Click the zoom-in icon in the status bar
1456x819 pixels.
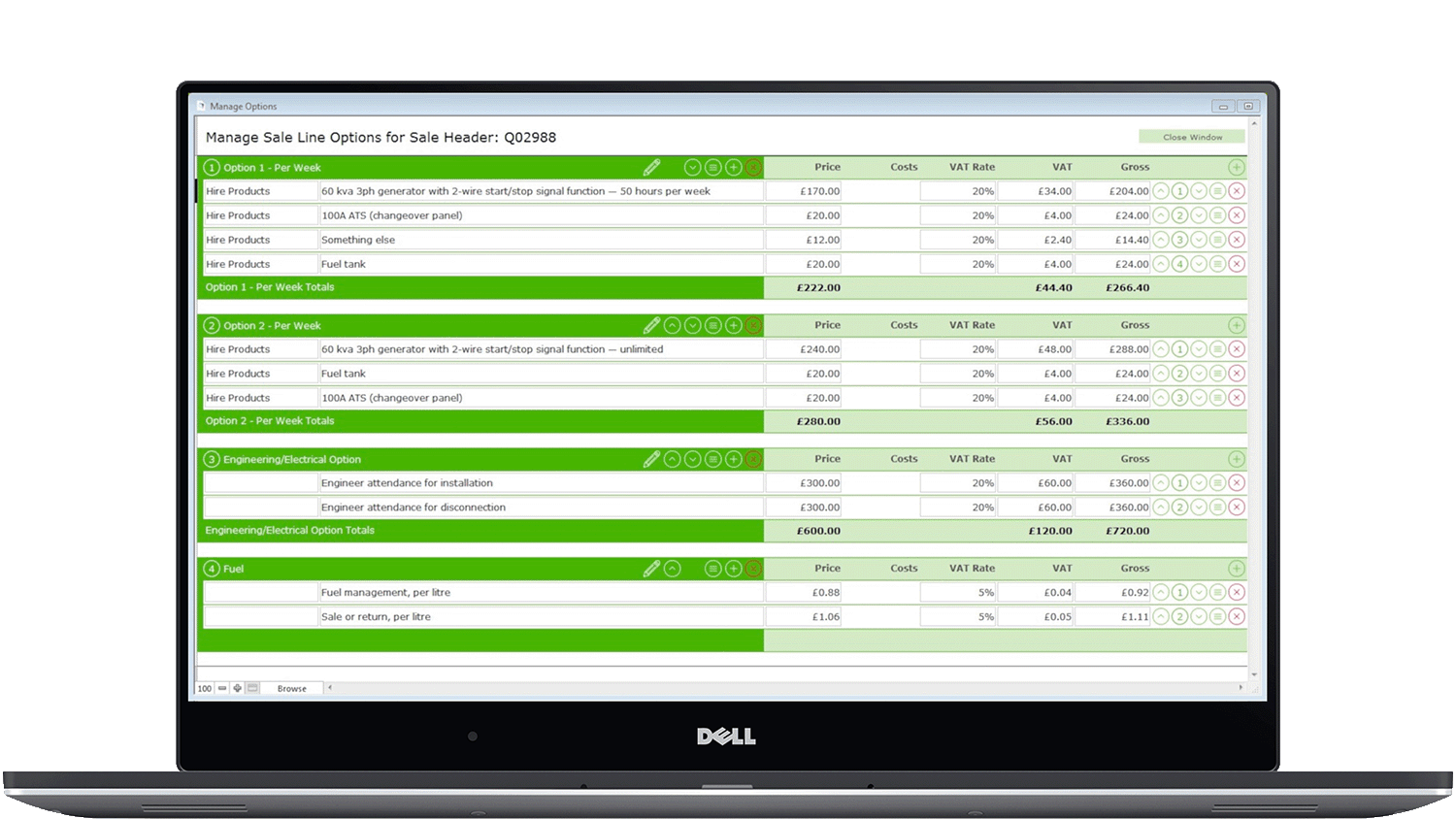point(237,688)
